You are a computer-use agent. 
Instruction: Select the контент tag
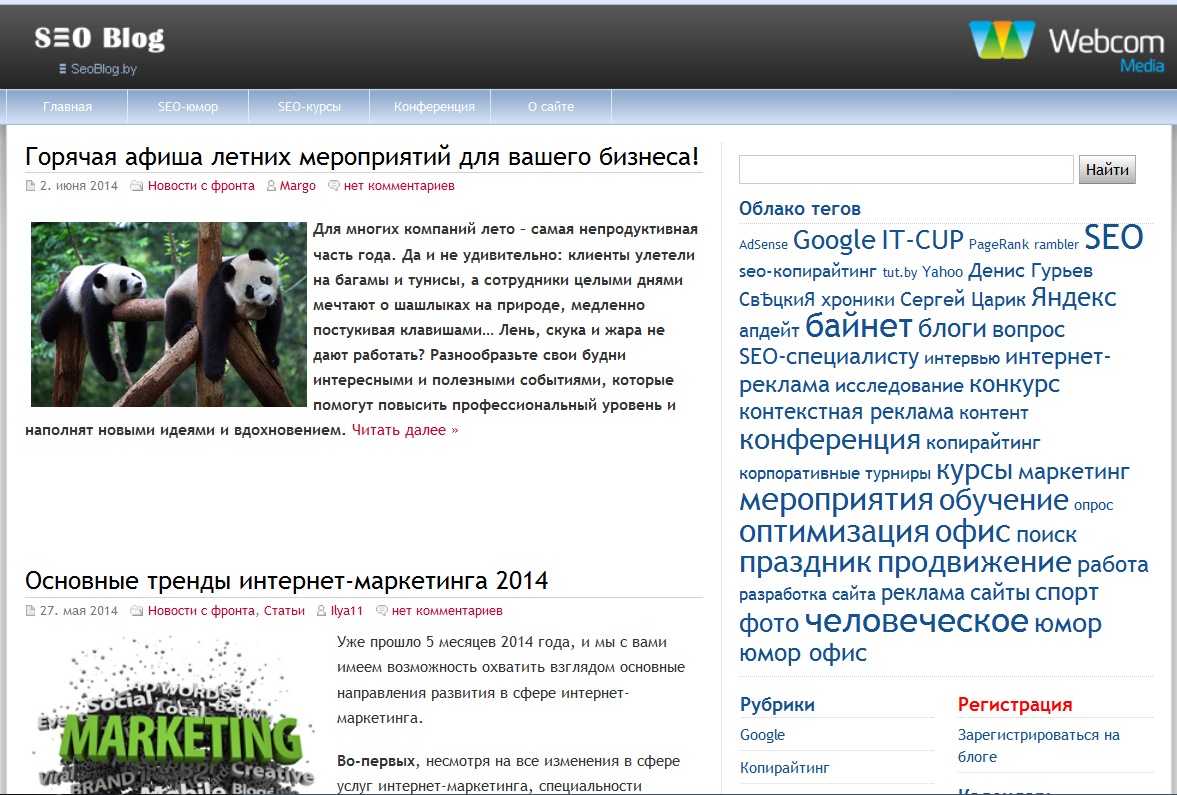pyautogui.click(x=993, y=413)
